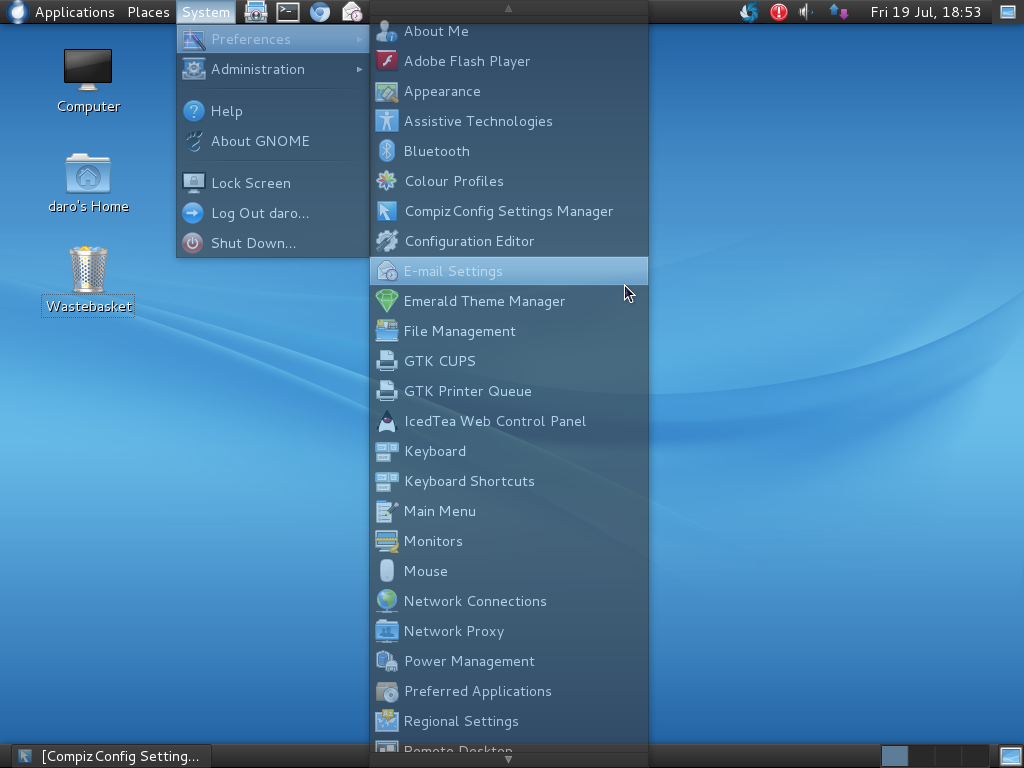Open the Wastebasket desktop icon
1024x768 pixels.
pyautogui.click(x=88, y=272)
